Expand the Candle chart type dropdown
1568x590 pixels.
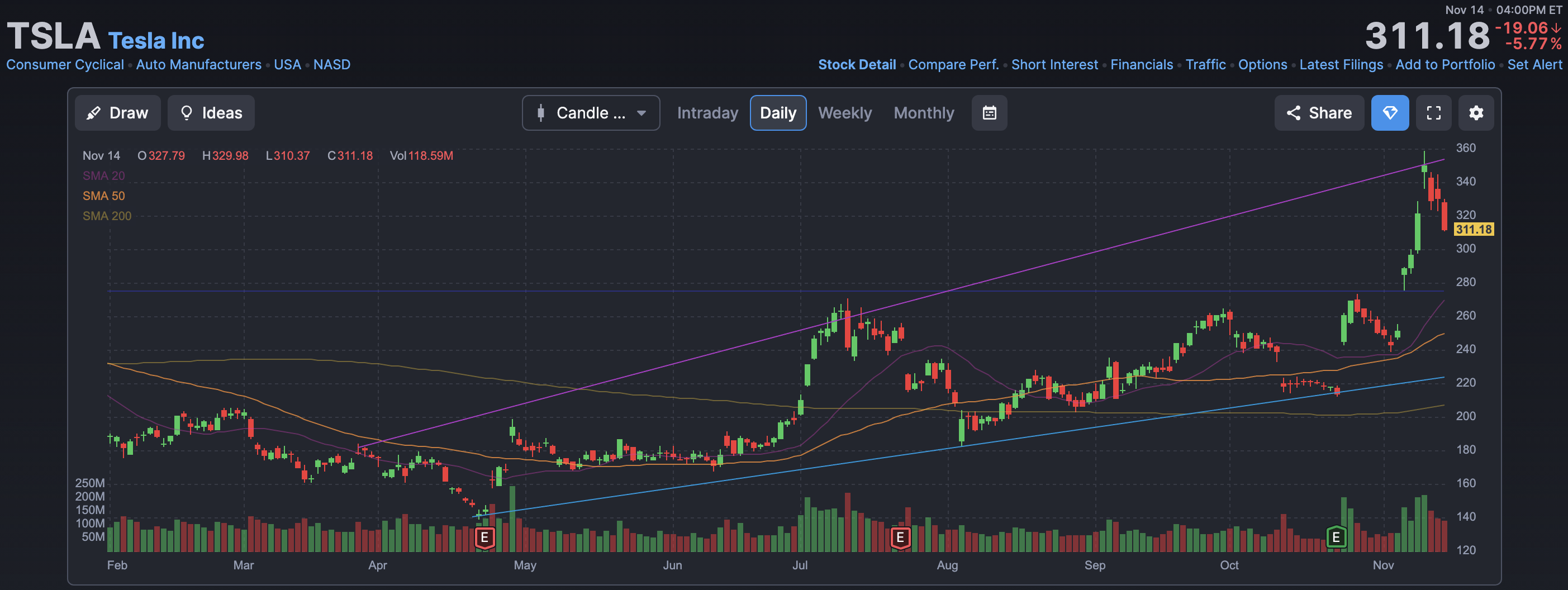[591, 113]
